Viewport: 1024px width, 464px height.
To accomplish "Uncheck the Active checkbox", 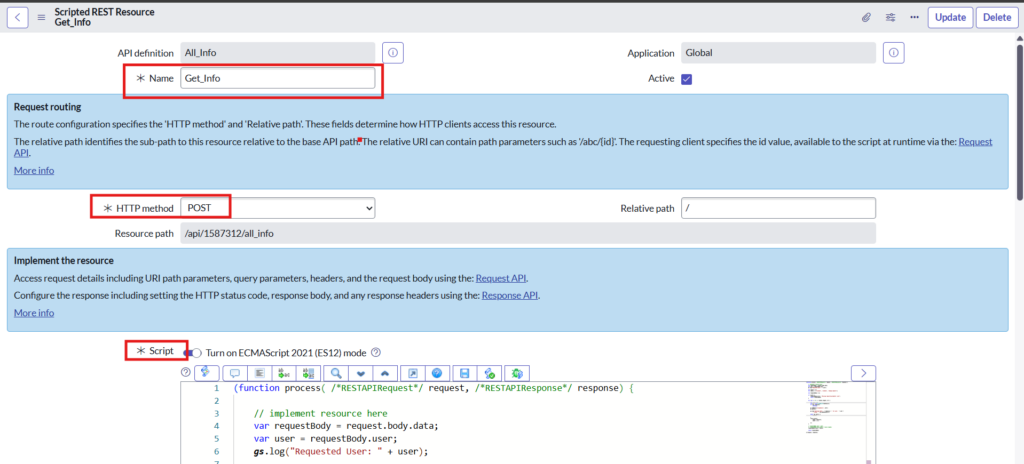I will pyautogui.click(x=686, y=79).
